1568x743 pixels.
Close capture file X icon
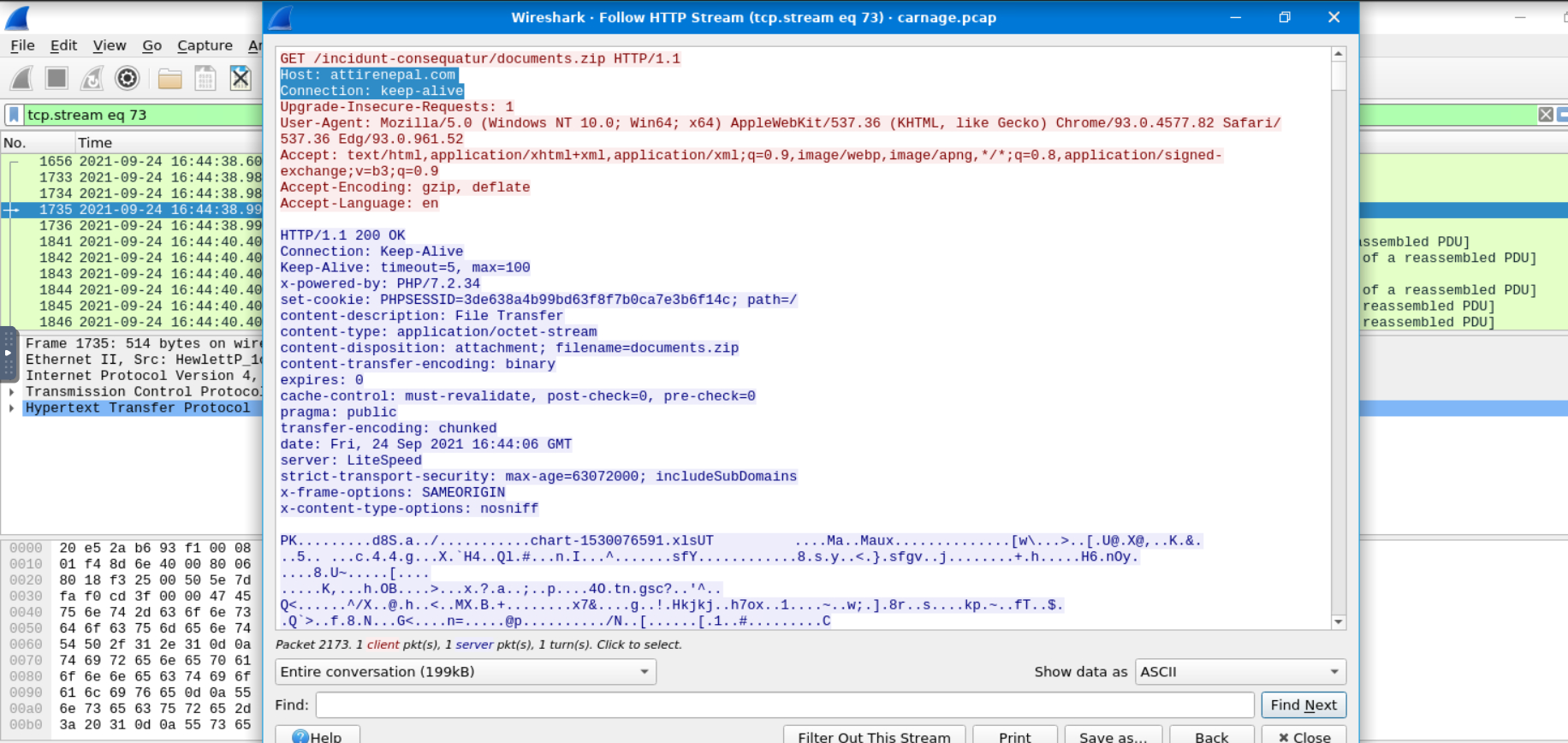241,79
